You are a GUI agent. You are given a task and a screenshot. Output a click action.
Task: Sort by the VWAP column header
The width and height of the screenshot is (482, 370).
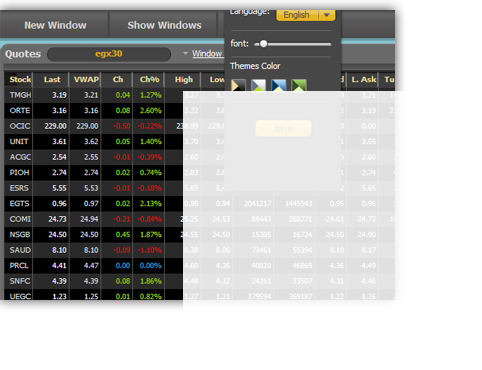[86, 80]
